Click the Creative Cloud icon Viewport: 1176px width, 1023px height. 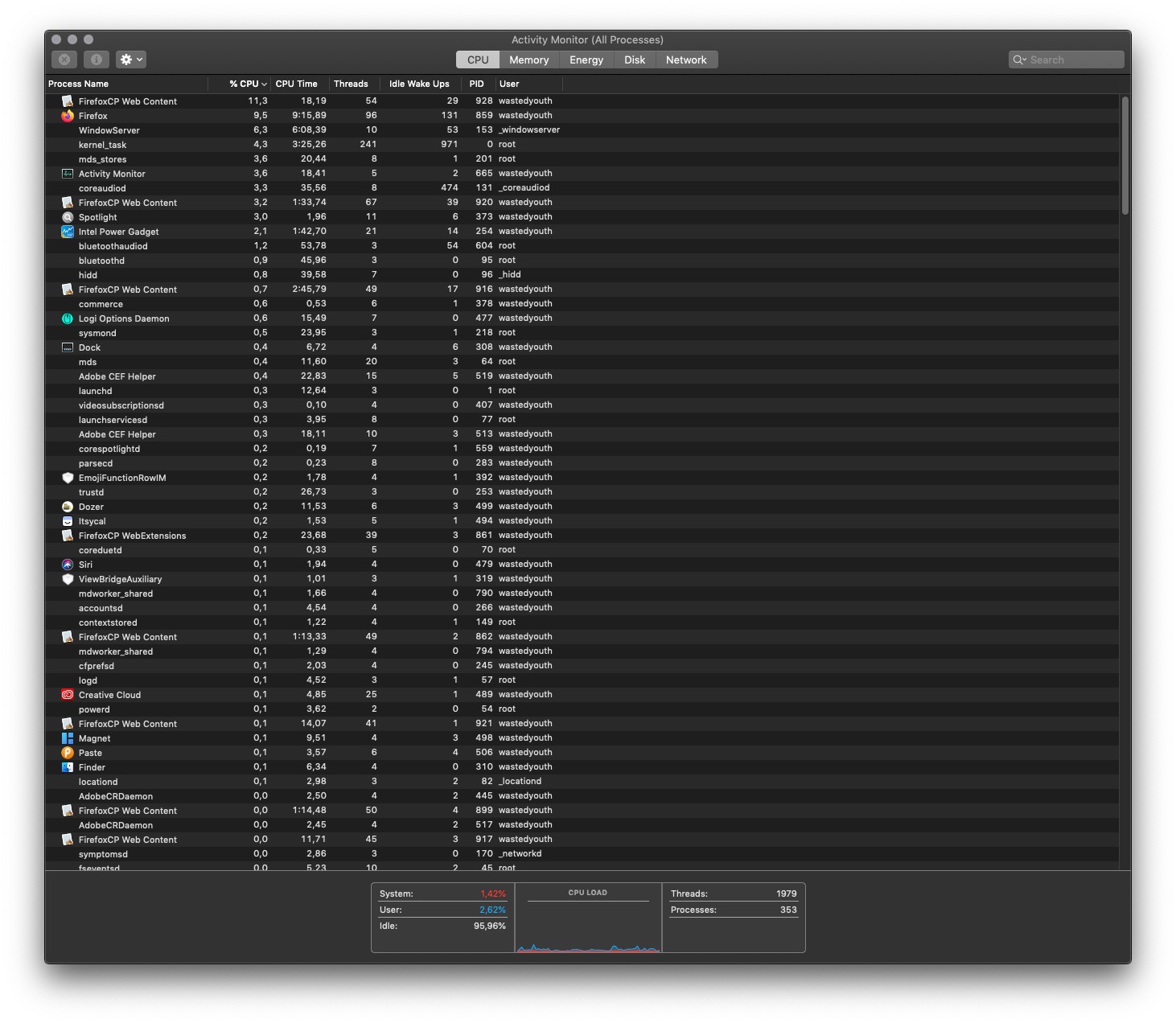[x=68, y=695]
